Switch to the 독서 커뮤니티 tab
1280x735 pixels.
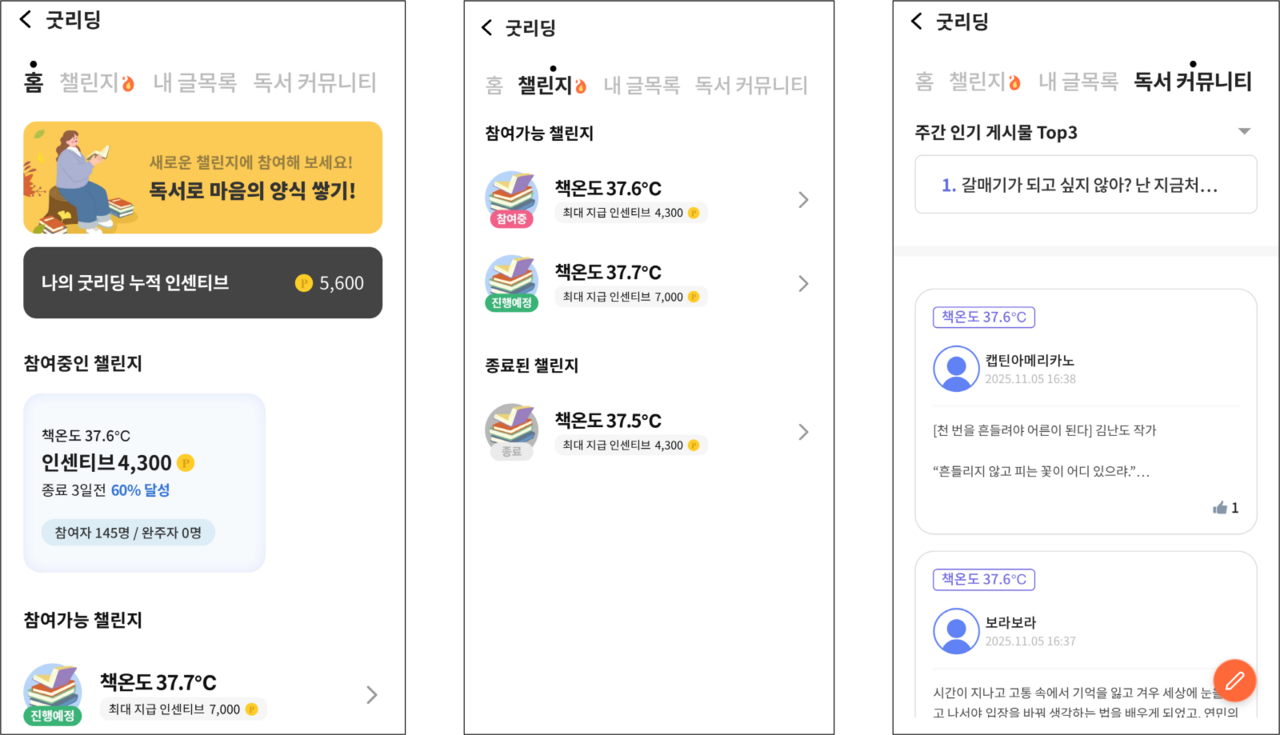point(314,82)
